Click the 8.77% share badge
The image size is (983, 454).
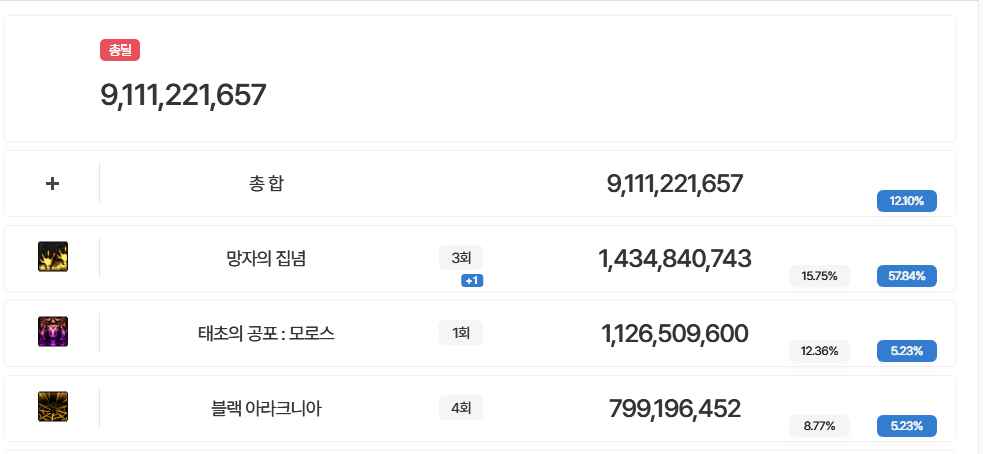point(819,426)
